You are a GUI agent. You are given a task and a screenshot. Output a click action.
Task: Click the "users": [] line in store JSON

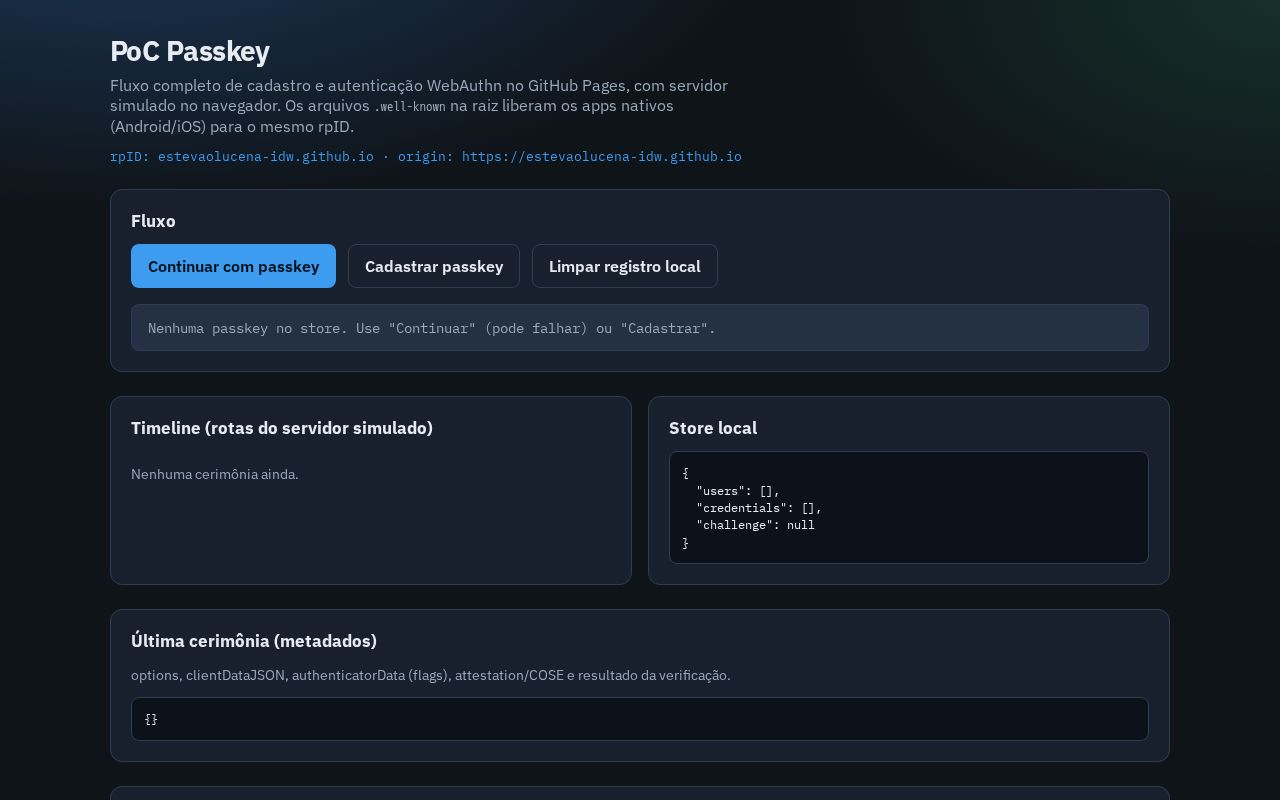[x=738, y=491]
